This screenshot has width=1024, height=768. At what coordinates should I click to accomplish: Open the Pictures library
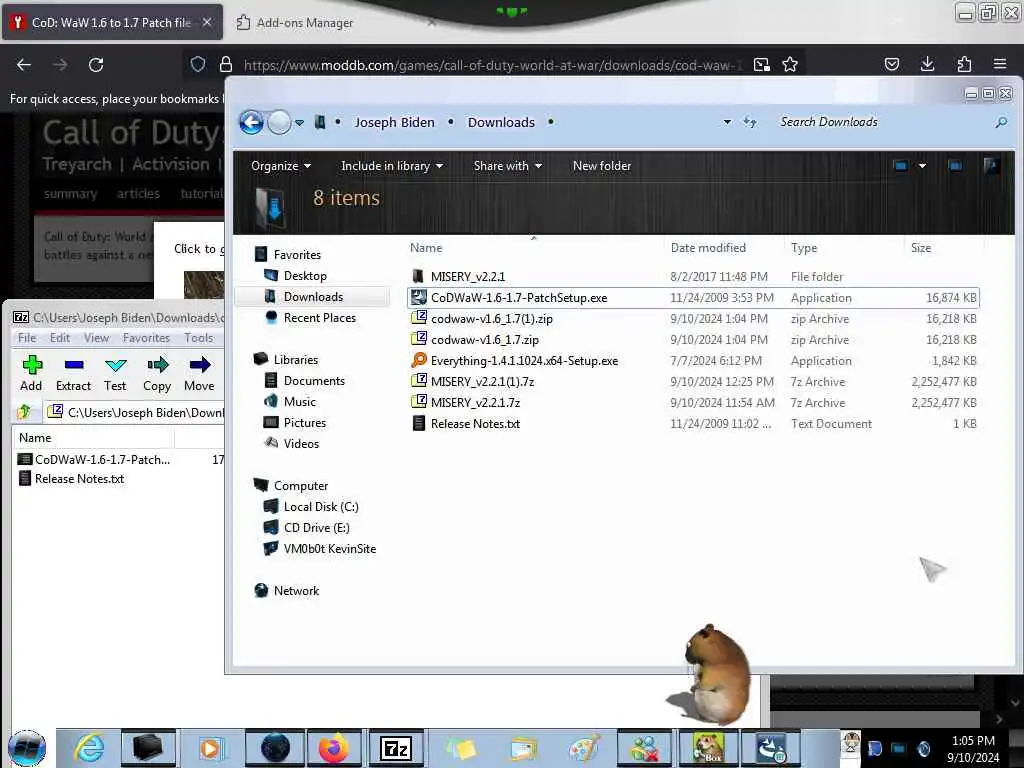[x=304, y=423]
